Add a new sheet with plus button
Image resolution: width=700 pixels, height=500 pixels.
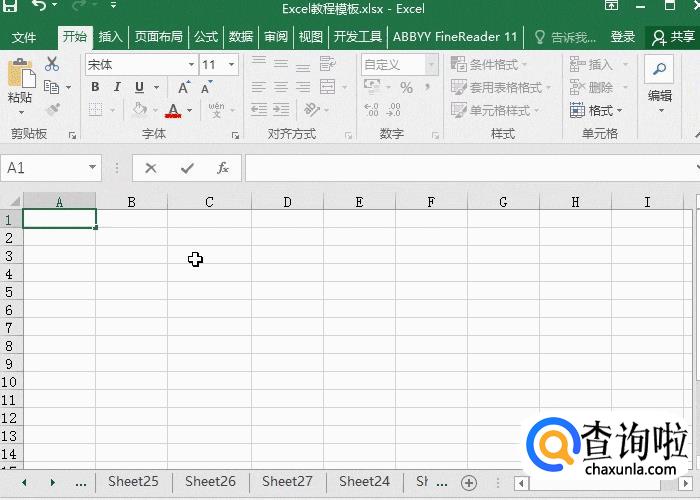[x=469, y=483]
